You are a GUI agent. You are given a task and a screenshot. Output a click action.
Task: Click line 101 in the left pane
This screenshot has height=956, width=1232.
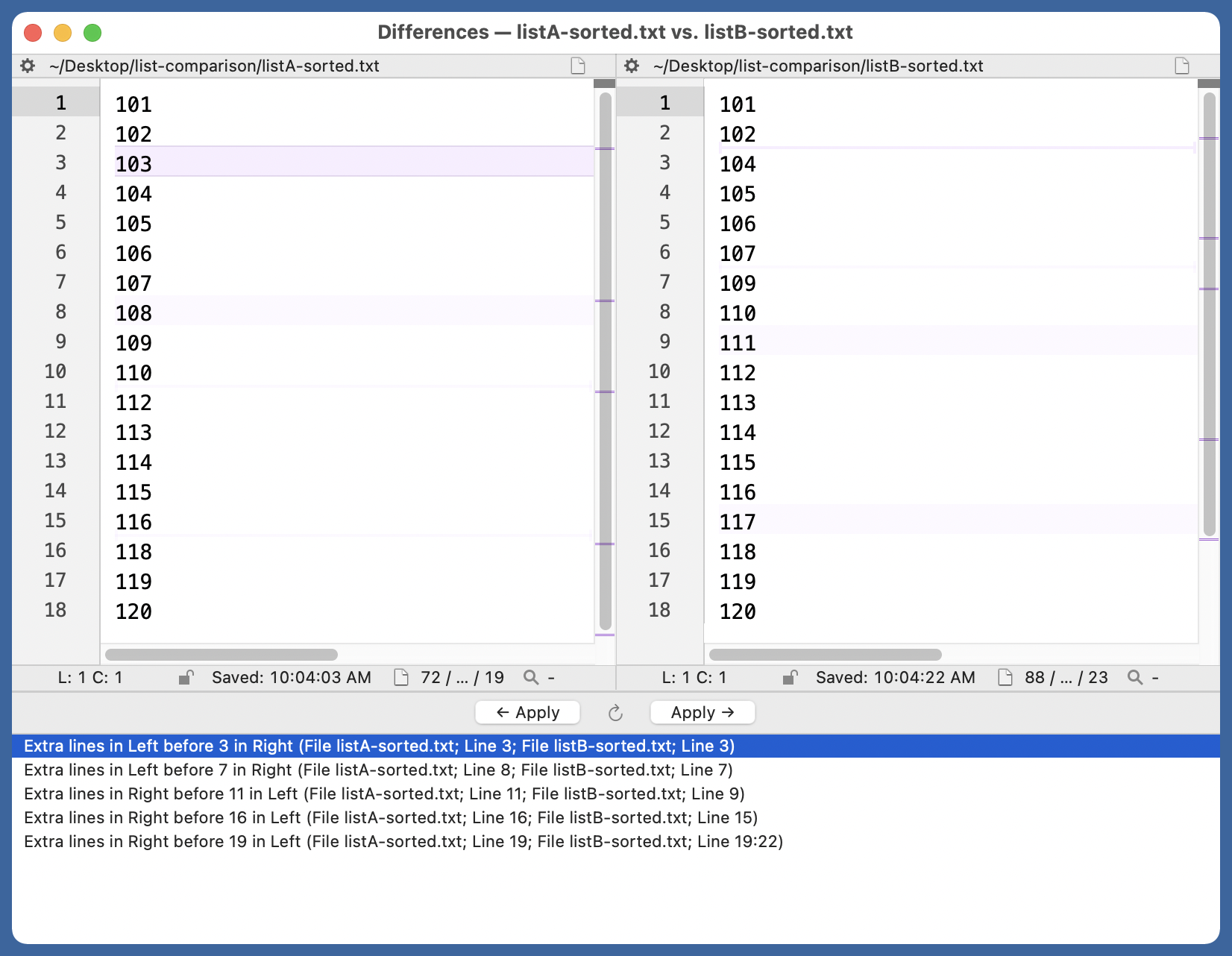133,104
